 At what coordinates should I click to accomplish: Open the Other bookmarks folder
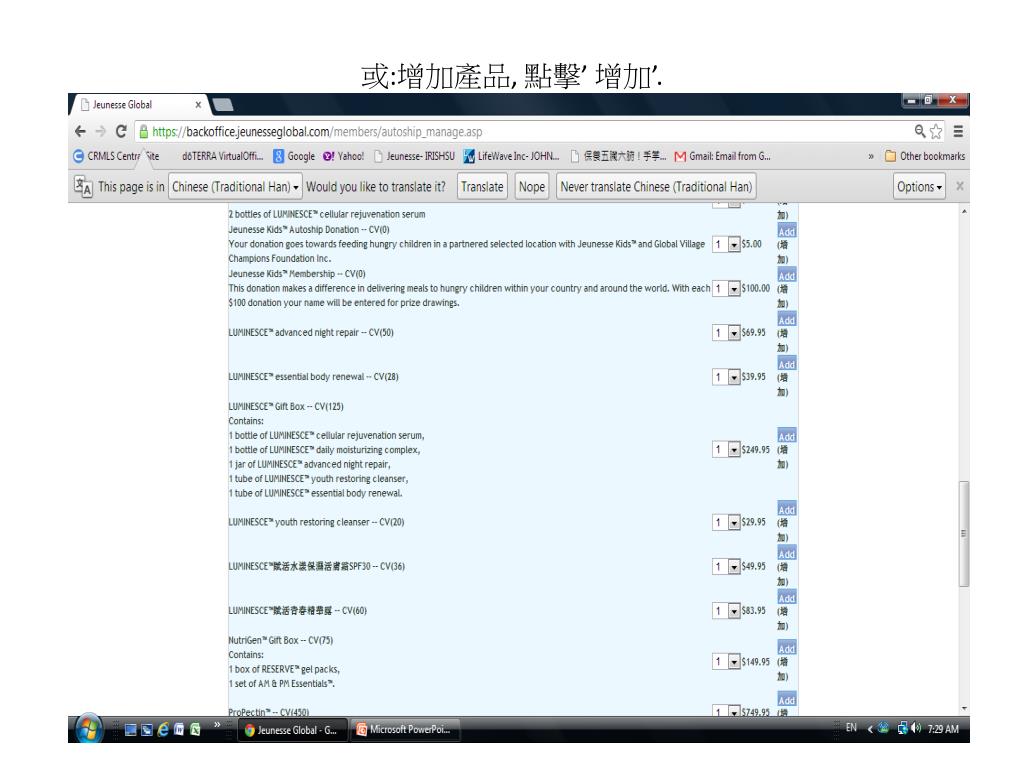[925, 156]
